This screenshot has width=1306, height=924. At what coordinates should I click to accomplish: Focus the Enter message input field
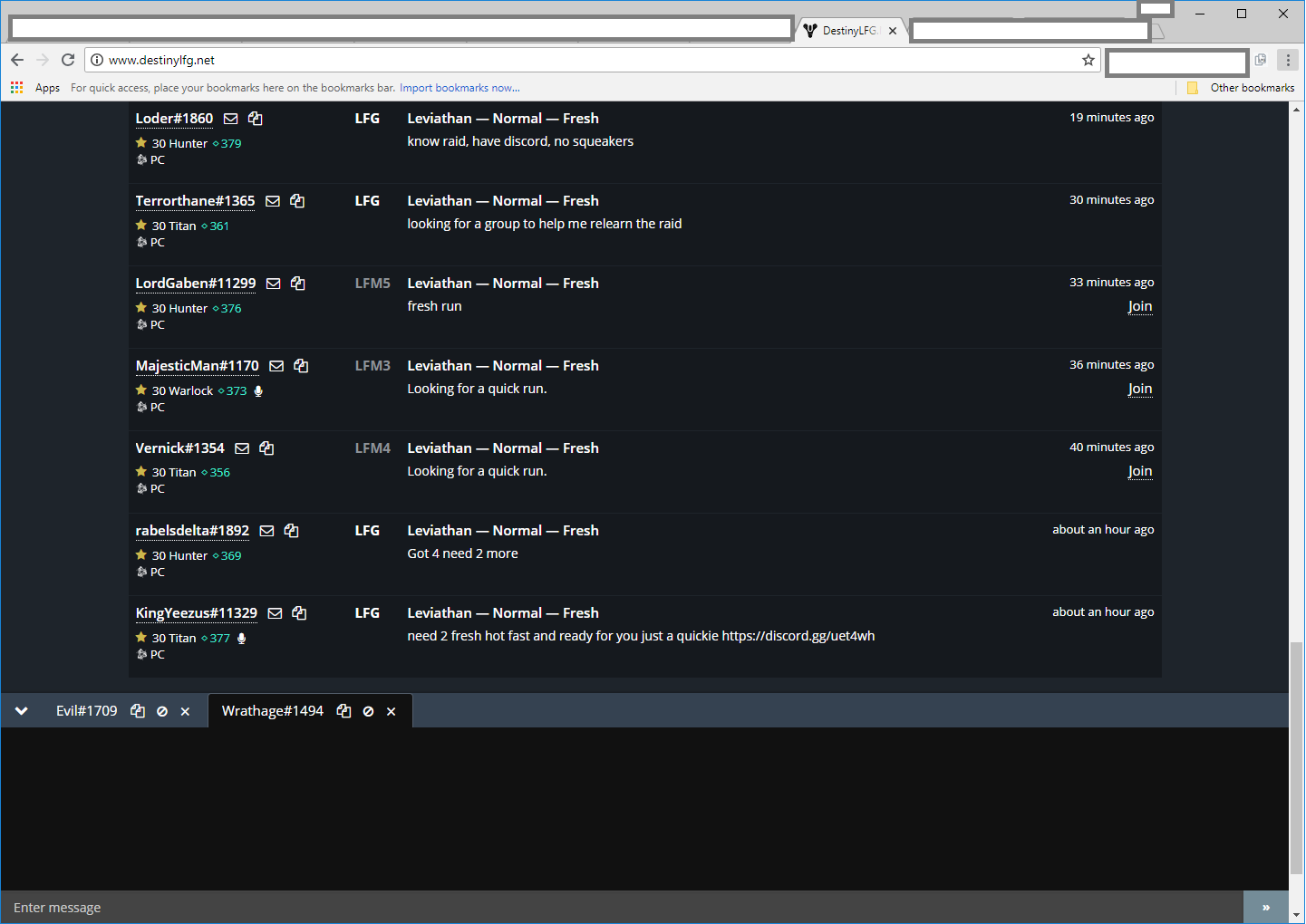(622, 907)
